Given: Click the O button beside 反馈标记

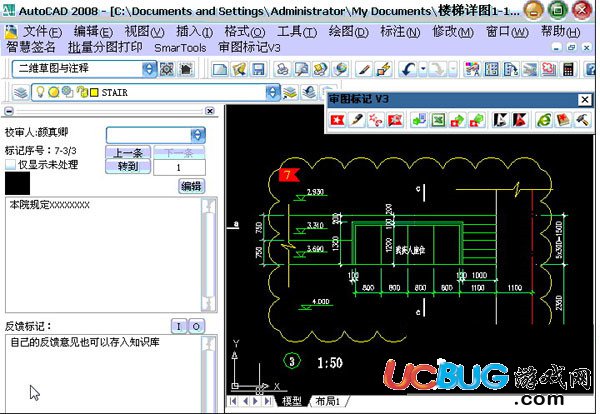Looking at the screenshot, I should 196,326.
